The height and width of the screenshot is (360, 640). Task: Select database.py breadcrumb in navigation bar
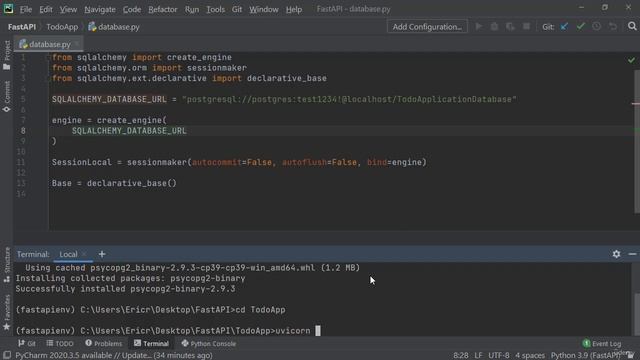pos(114,27)
